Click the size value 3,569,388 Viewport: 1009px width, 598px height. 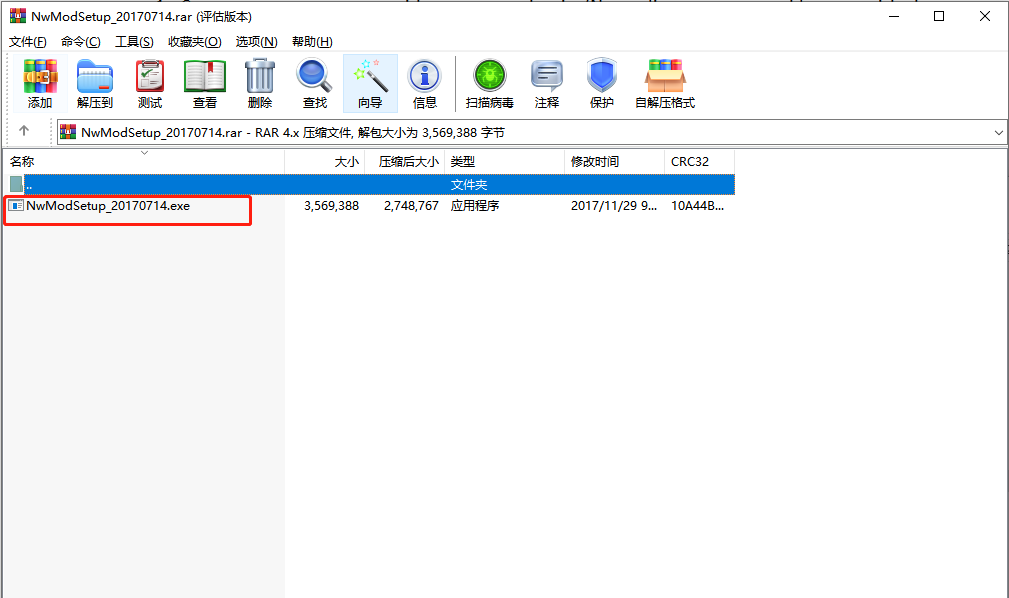coord(331,206)
